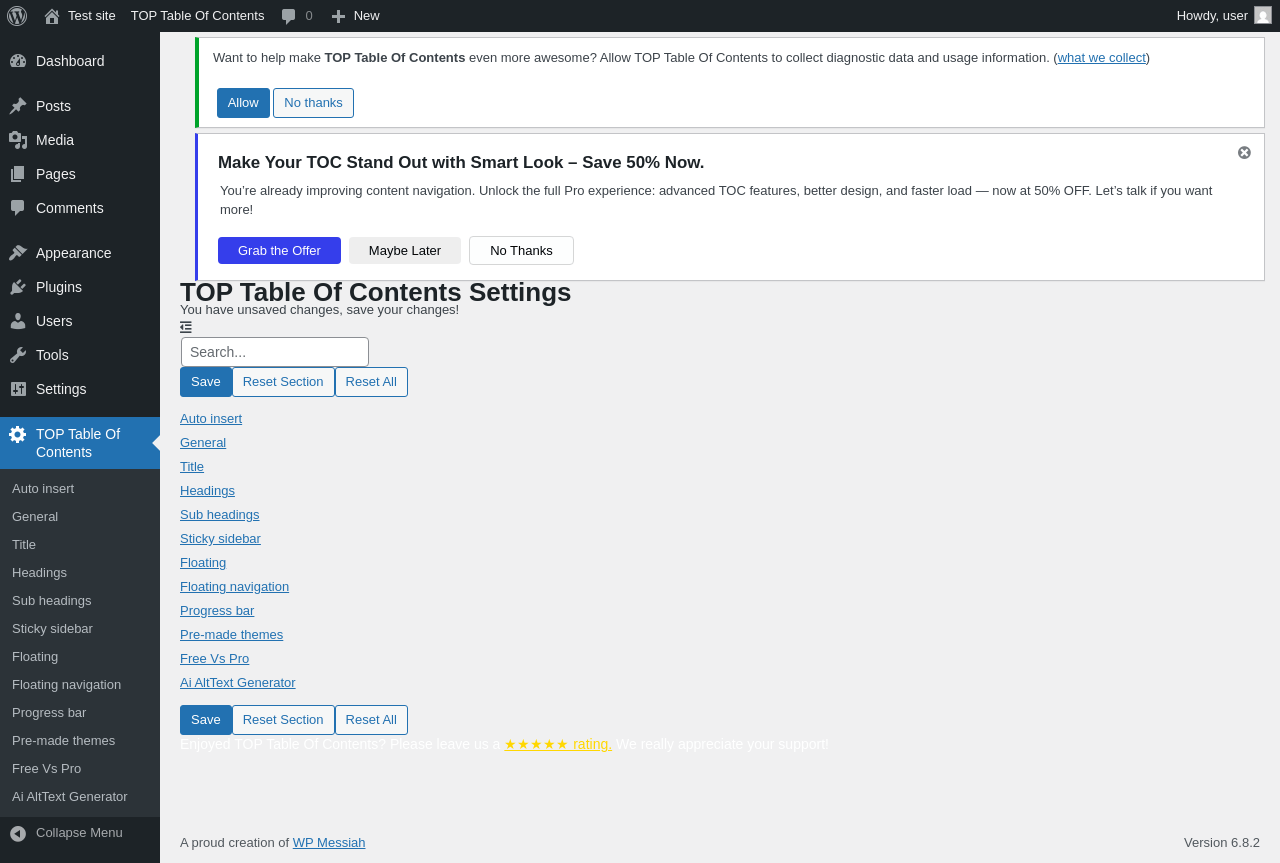
Task: Open the 'what we collect' link
Action: click(x=1102, y=58)
